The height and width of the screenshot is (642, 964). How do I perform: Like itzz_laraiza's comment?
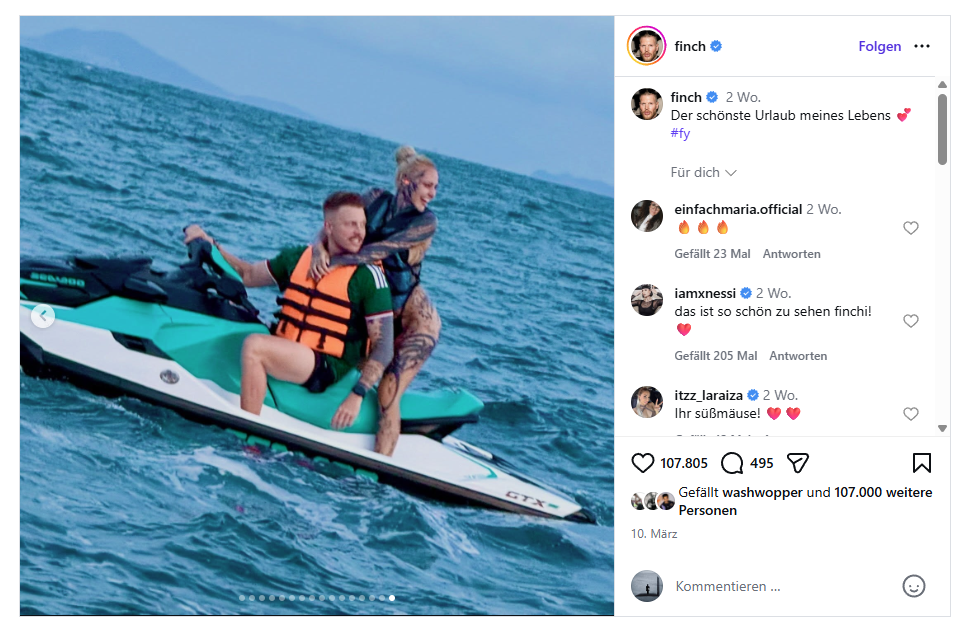tap(910, 414)
